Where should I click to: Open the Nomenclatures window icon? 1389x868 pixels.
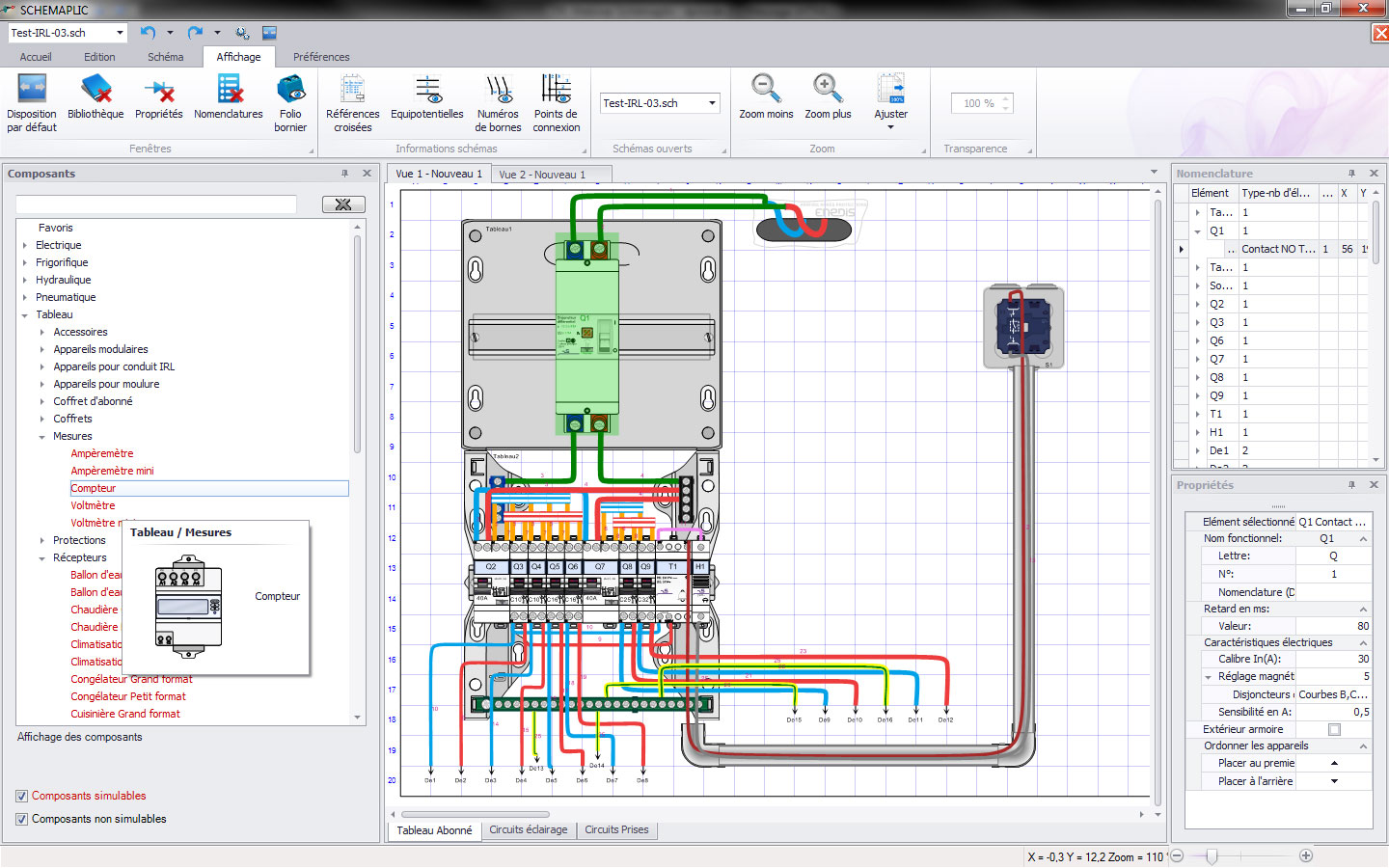(x=229, y=93)
